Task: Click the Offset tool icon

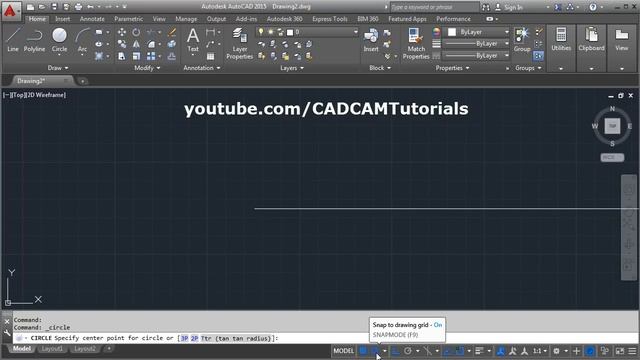Action: (172, 56)
